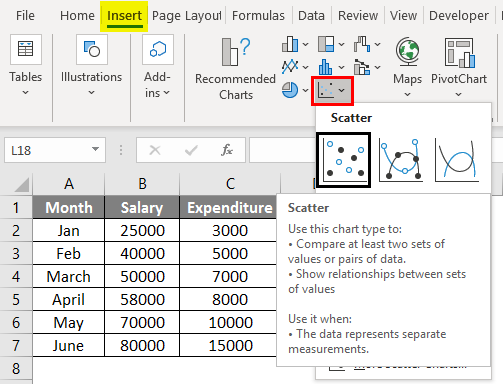Image resolution: width=503 pixels, height=384 pixels.
Task: Choose Scatter with Smooth Lines
Action: click(x=457, y=160)
